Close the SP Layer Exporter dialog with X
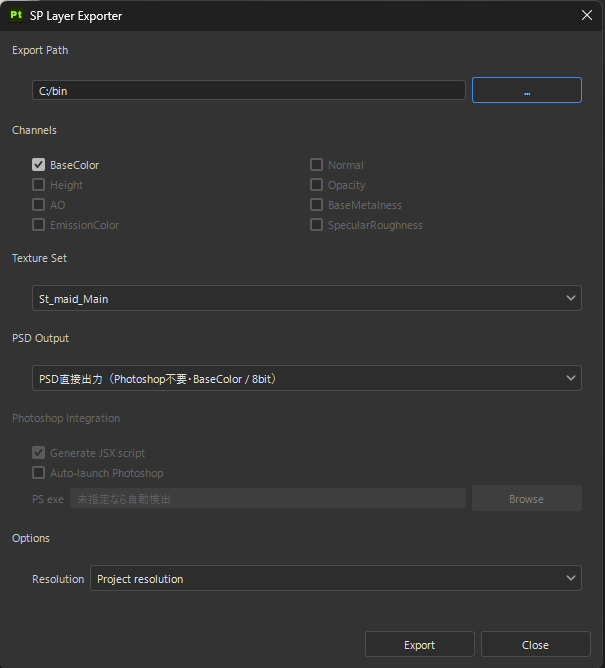Screen dimensions: 605x668 point(587,15)
